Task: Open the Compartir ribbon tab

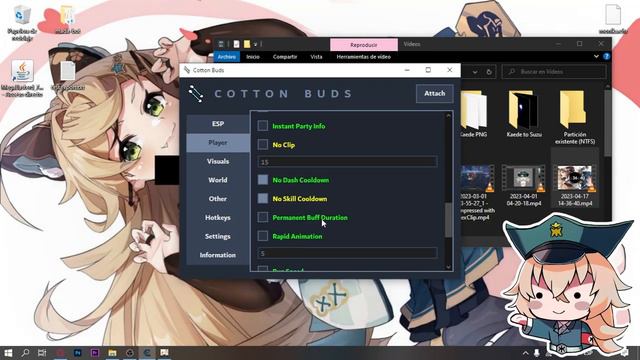Action: click(x=285, y=57)
